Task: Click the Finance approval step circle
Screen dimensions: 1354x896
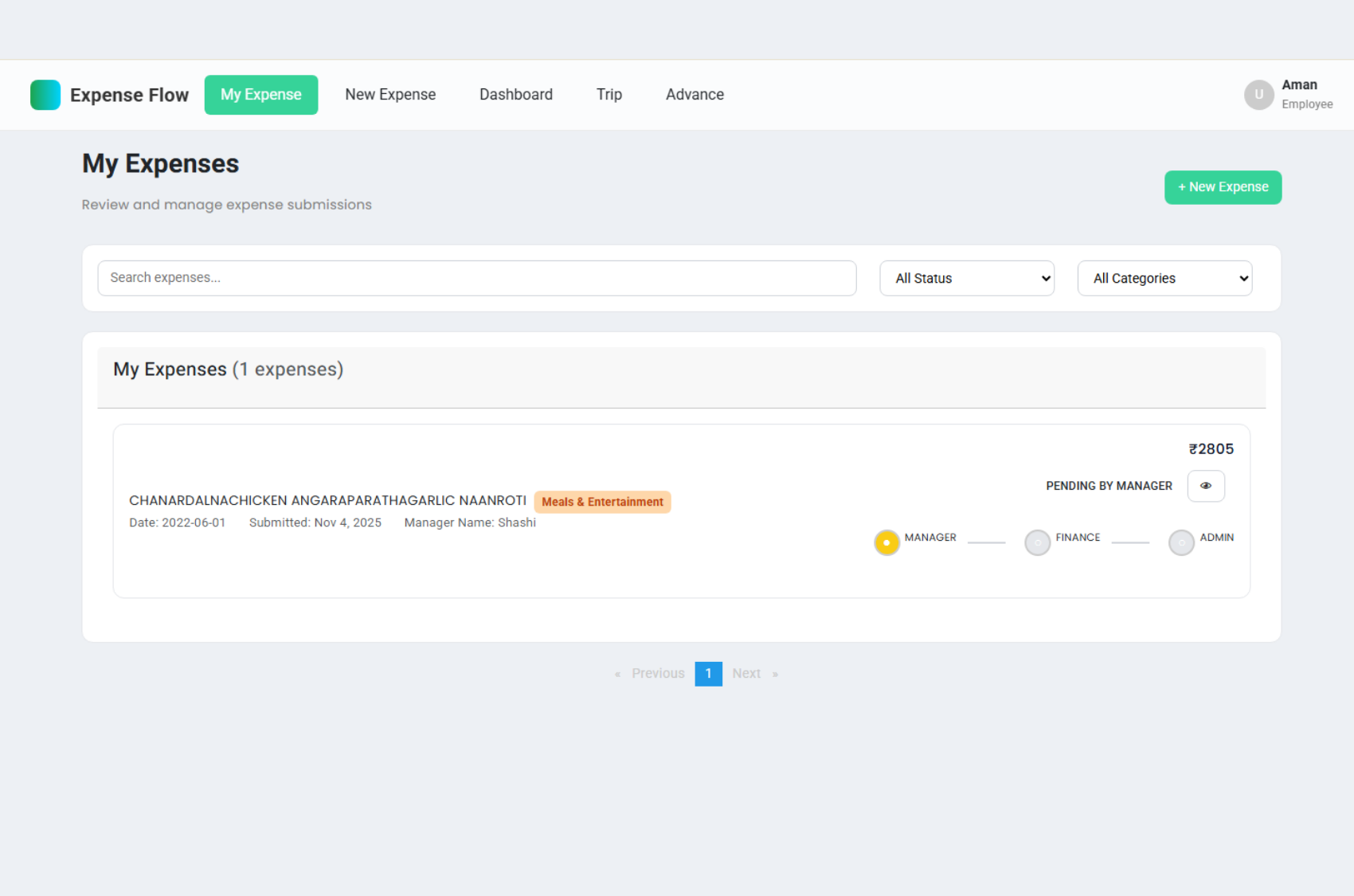Action: (x=1037, y=542)
